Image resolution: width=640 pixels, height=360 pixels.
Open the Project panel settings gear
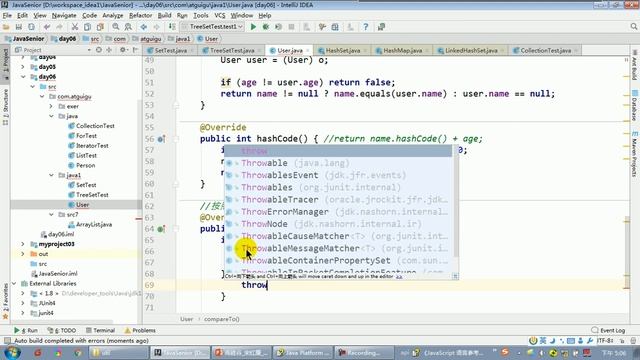coord(122,50)
